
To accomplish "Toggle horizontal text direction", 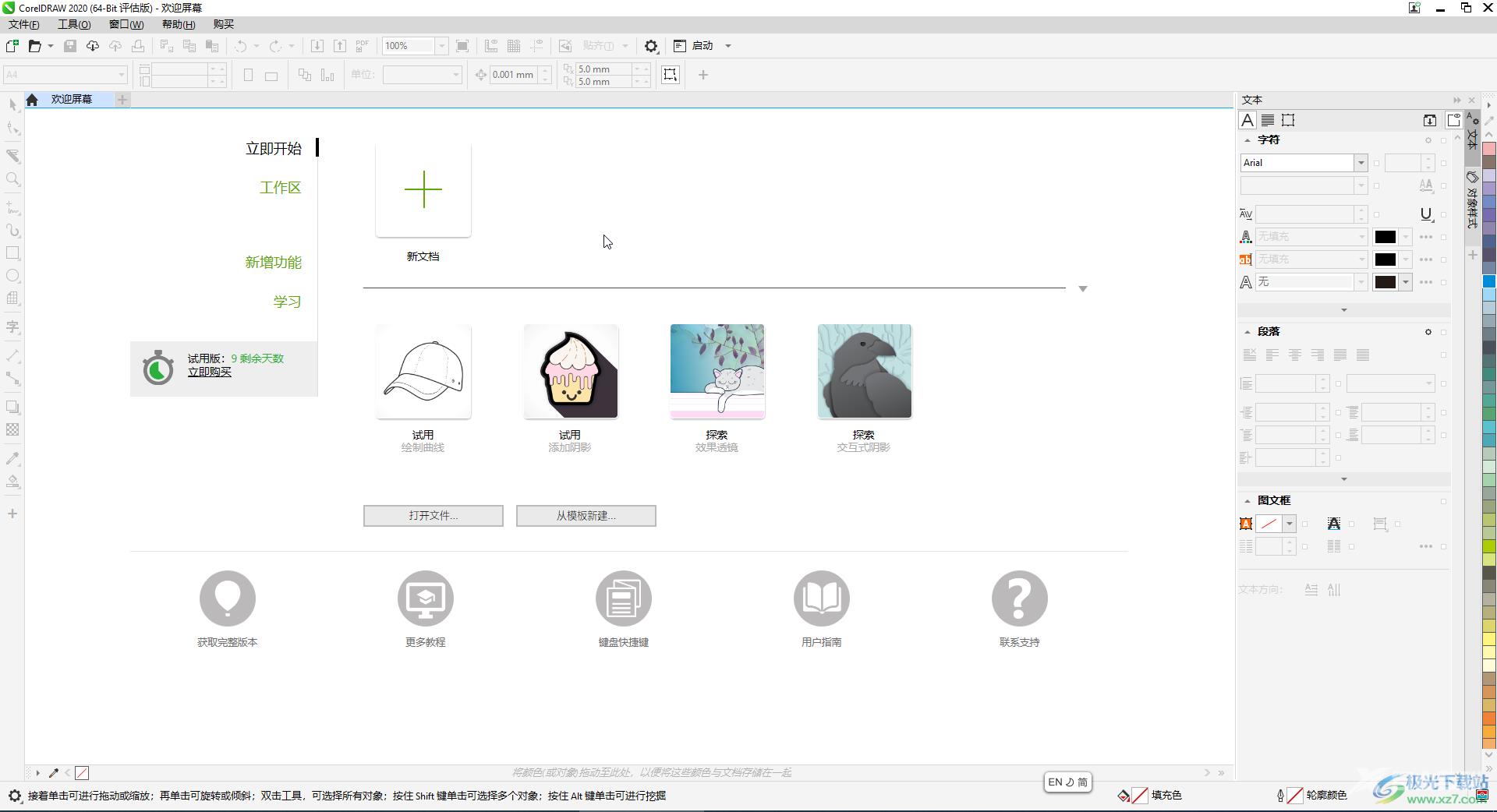I will [1311, 590].
